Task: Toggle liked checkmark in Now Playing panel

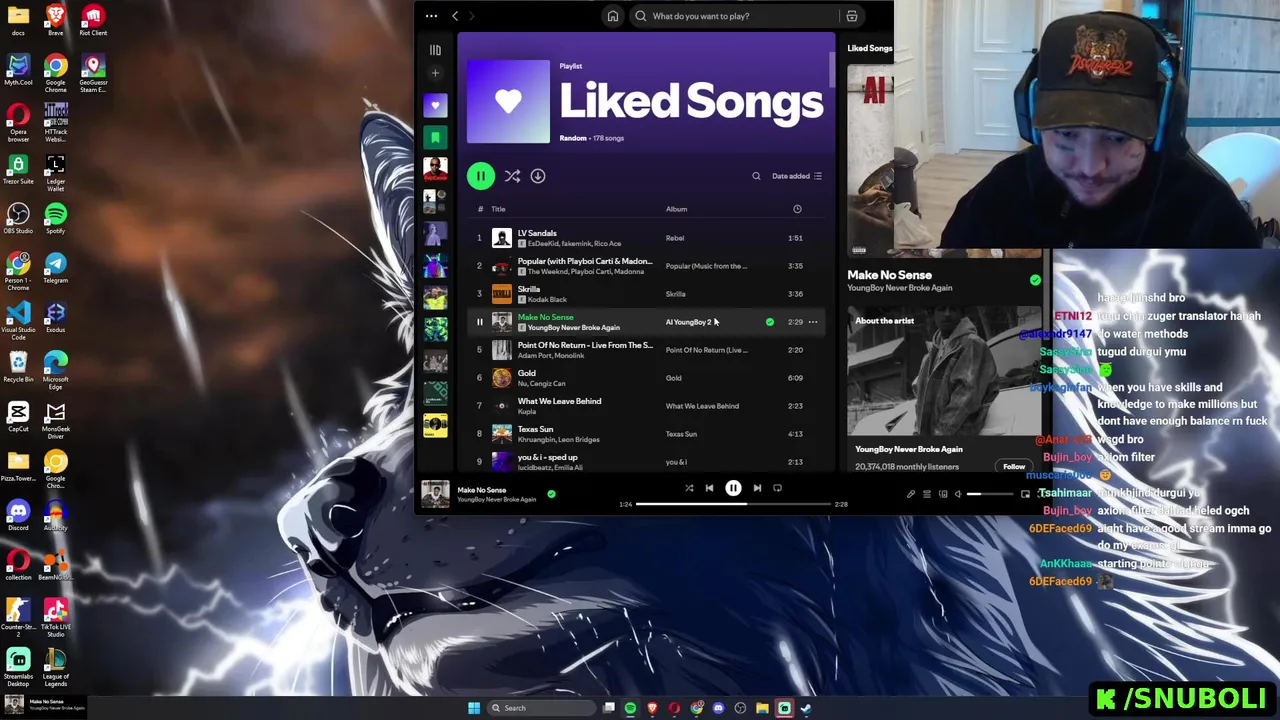Action: coord(1035,281)
